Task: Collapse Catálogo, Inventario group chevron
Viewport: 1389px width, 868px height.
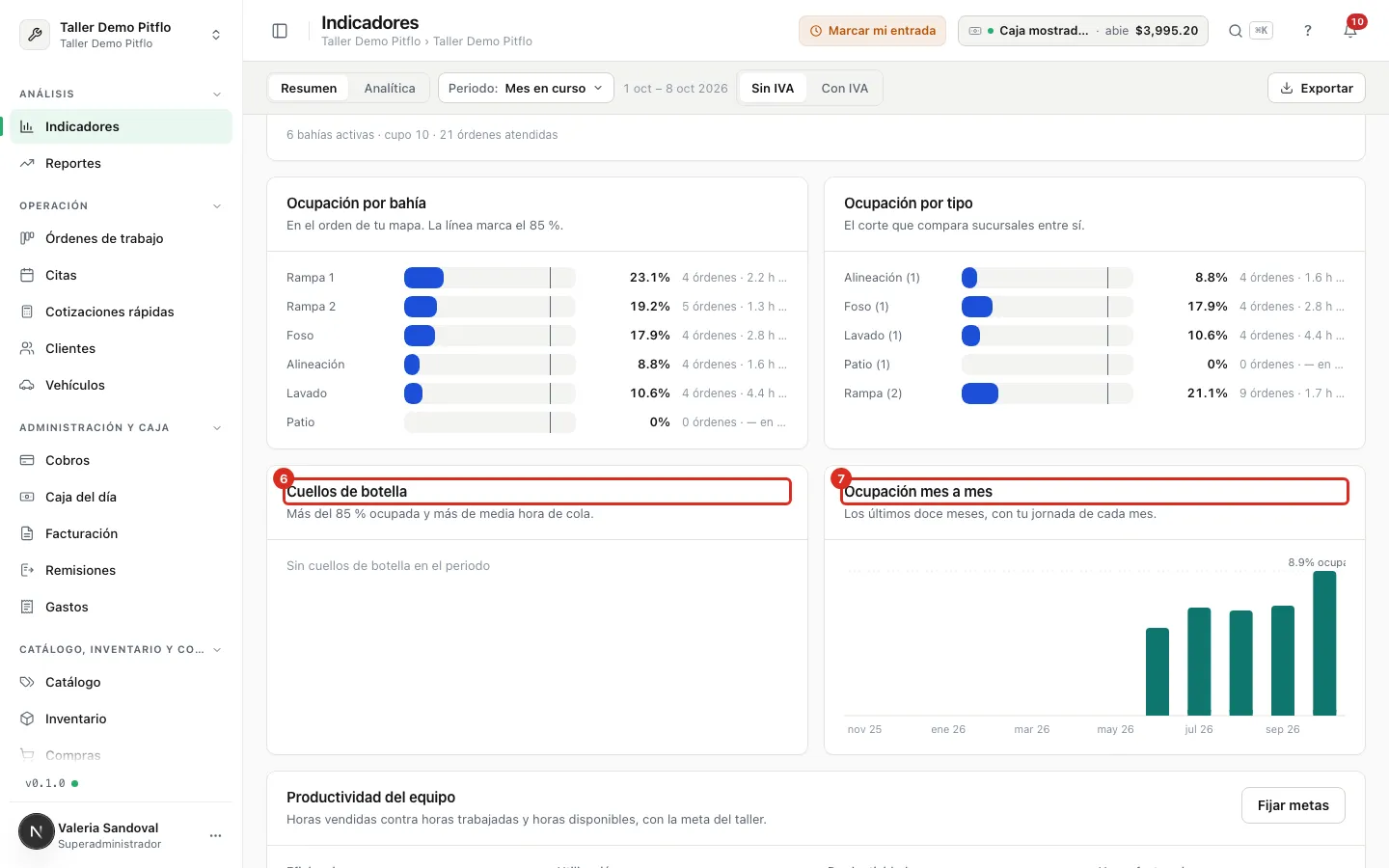Action: [x=216, y=649]
